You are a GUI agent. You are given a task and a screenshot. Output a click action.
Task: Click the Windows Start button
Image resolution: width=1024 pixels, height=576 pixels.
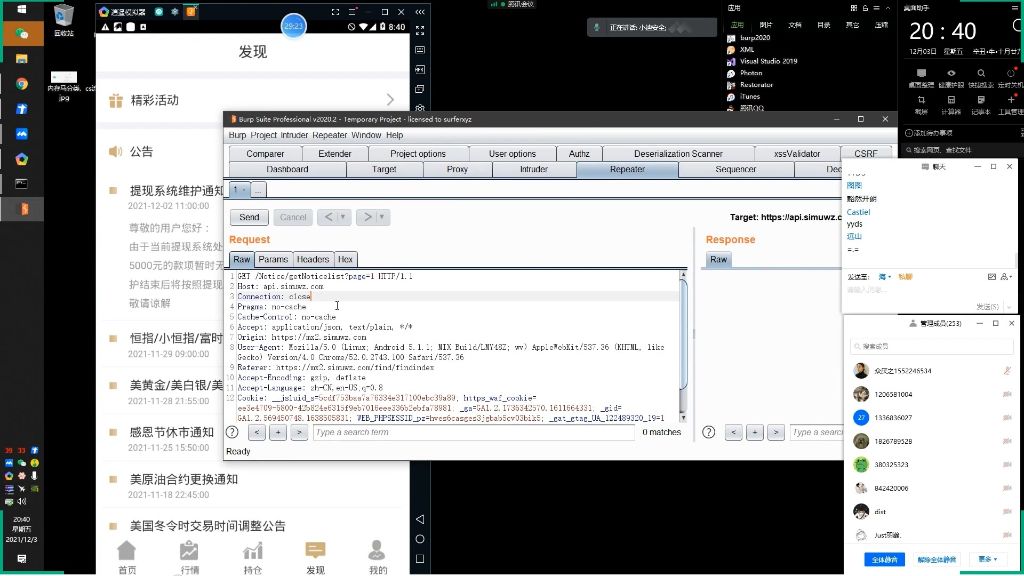click(22, 9)
